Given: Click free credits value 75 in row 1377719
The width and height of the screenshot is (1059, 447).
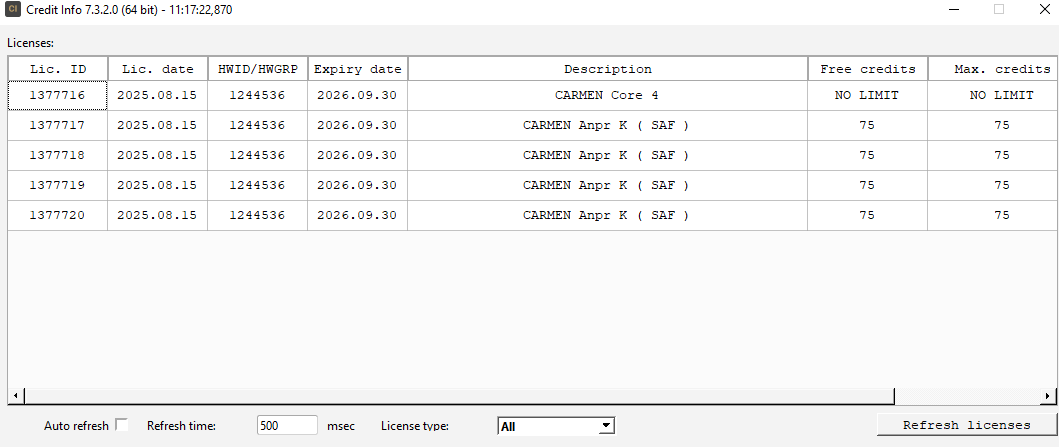Looking at the screenshot, I should [x=868, y=185].
